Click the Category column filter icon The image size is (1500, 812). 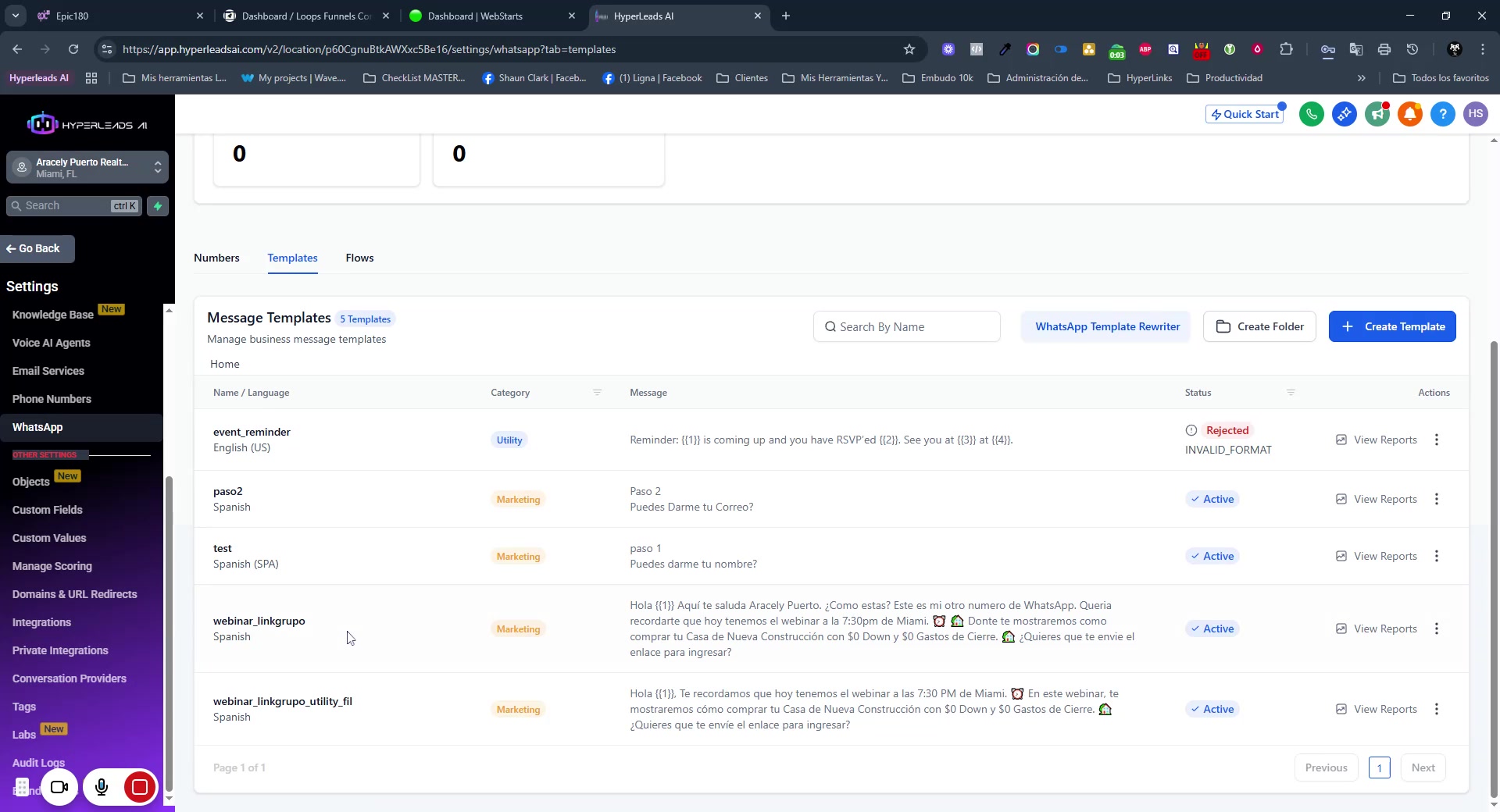click(597, 393)
